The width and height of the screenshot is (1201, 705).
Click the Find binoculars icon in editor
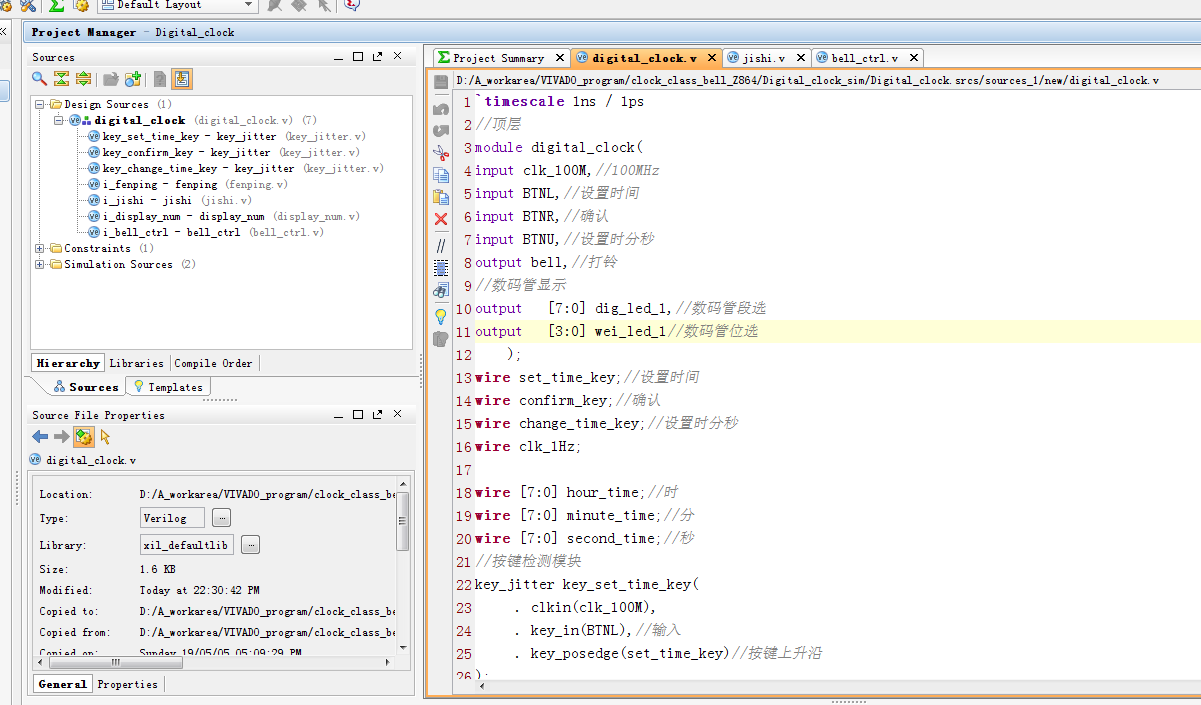pyautogui.click(x=441, y=290)
